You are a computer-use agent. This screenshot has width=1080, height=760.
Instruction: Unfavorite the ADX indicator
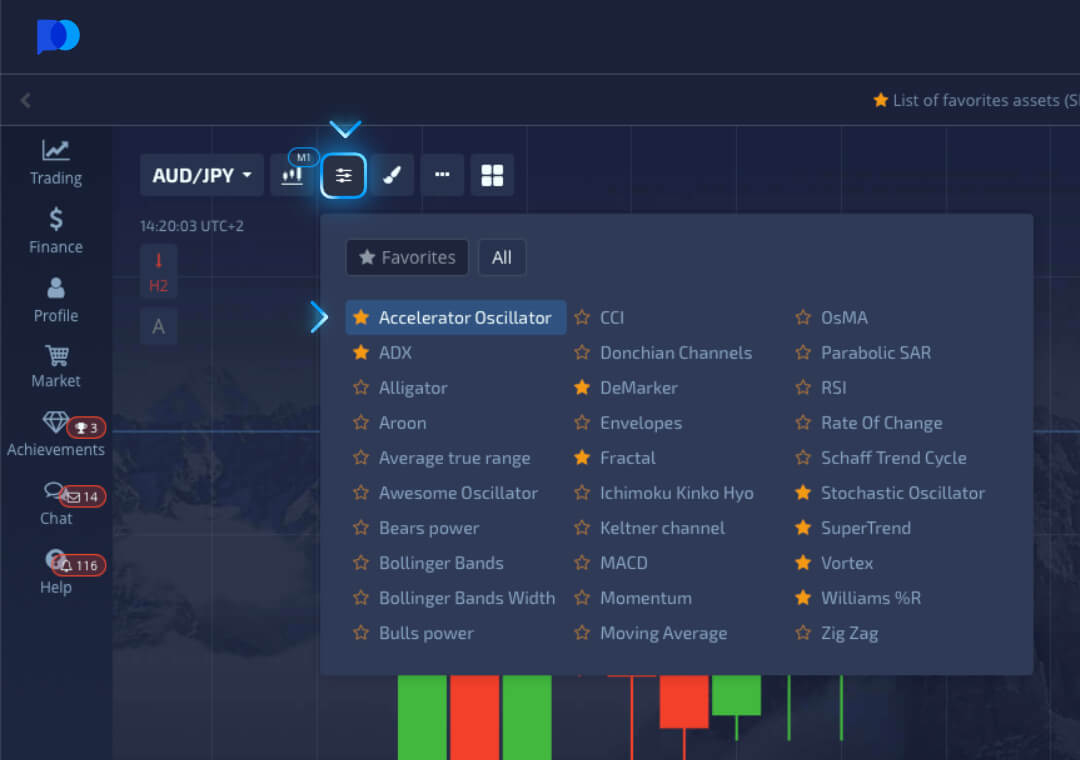360,352
